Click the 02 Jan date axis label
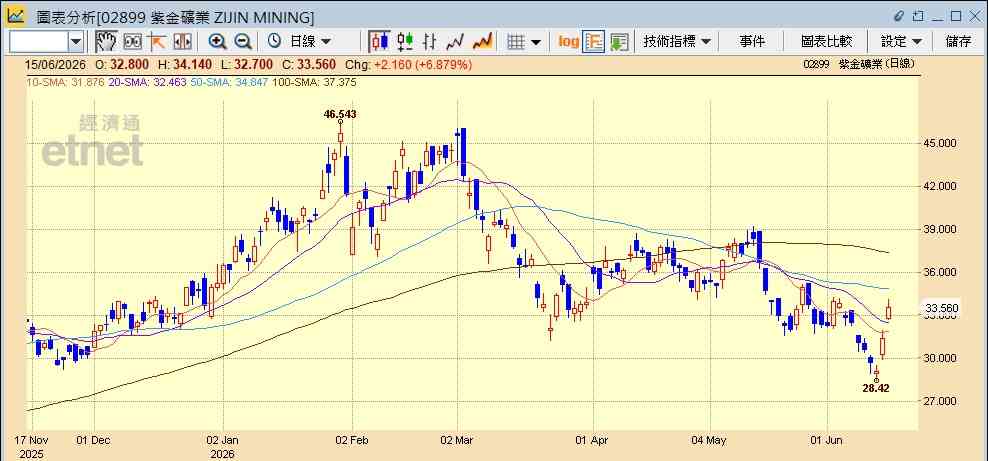The height and width of the screenshot is (461, 988). [224, 440]
